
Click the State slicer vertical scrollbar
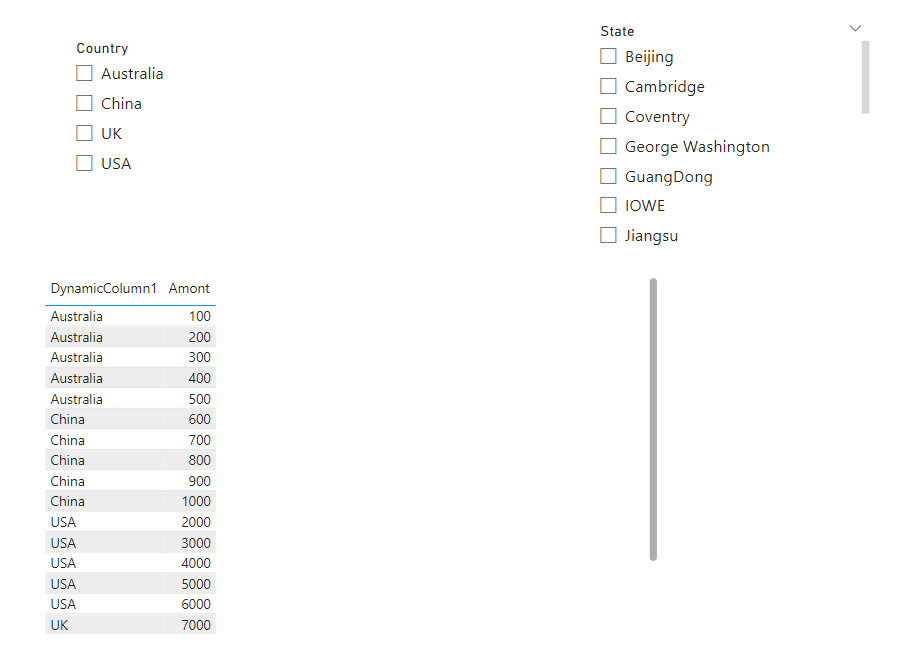click(865, 77)
